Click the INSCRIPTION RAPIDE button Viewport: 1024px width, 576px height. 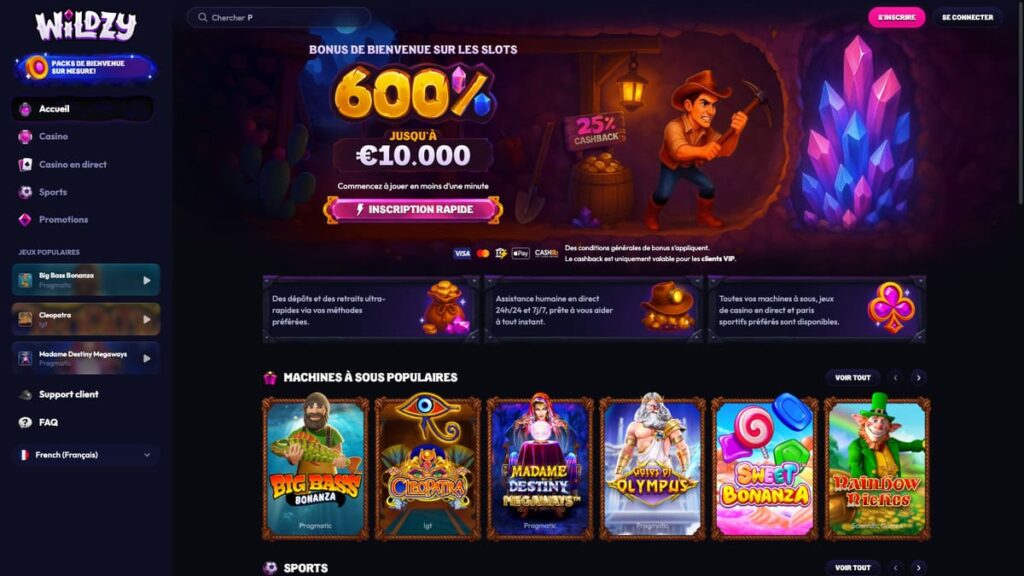click(x=413, y=210)
